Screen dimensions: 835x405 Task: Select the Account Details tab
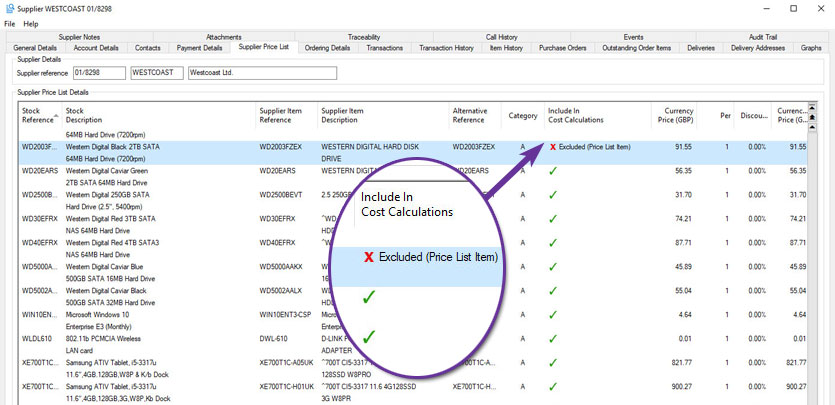point(96,48)
